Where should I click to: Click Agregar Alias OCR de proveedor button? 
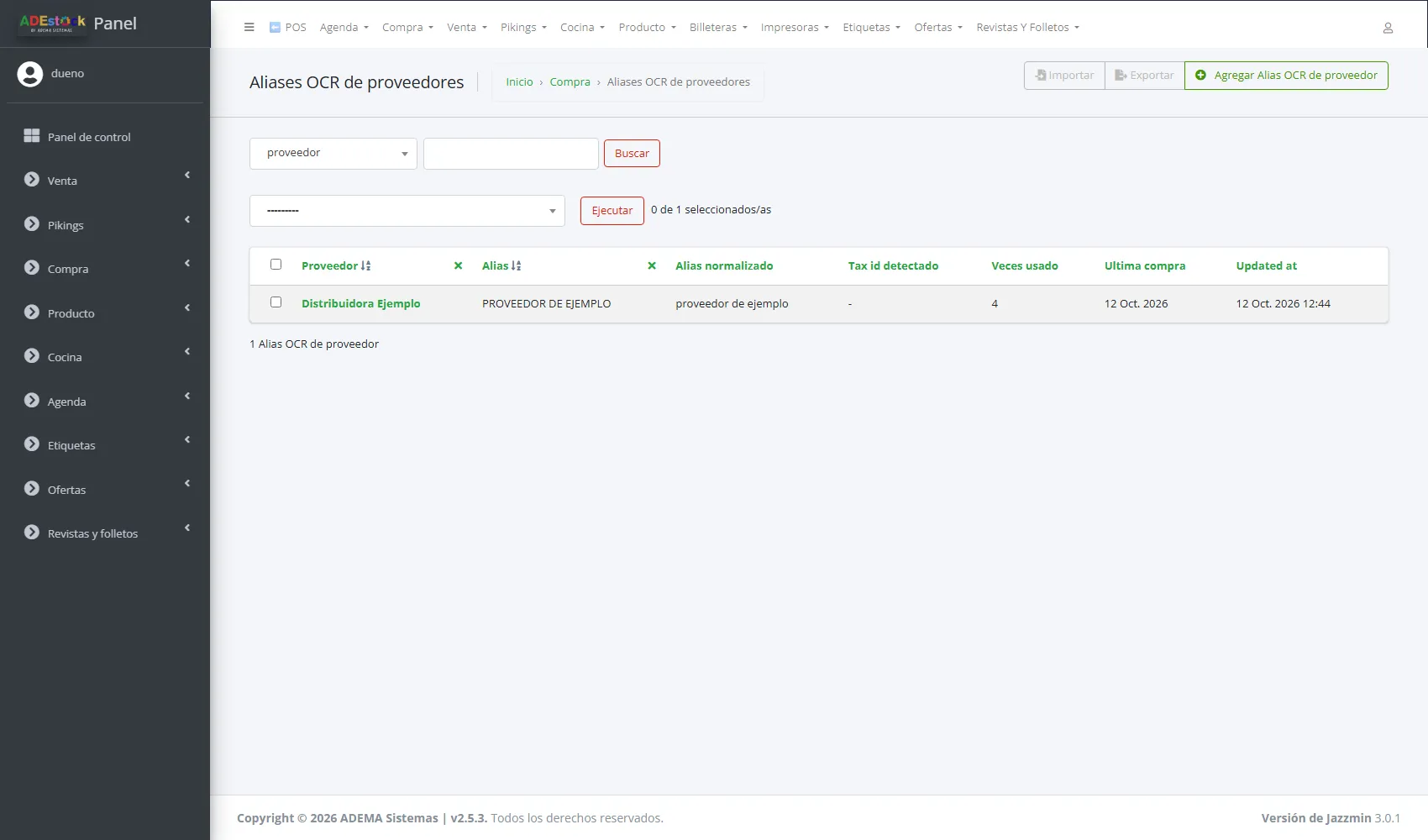tap(1286, 76)
